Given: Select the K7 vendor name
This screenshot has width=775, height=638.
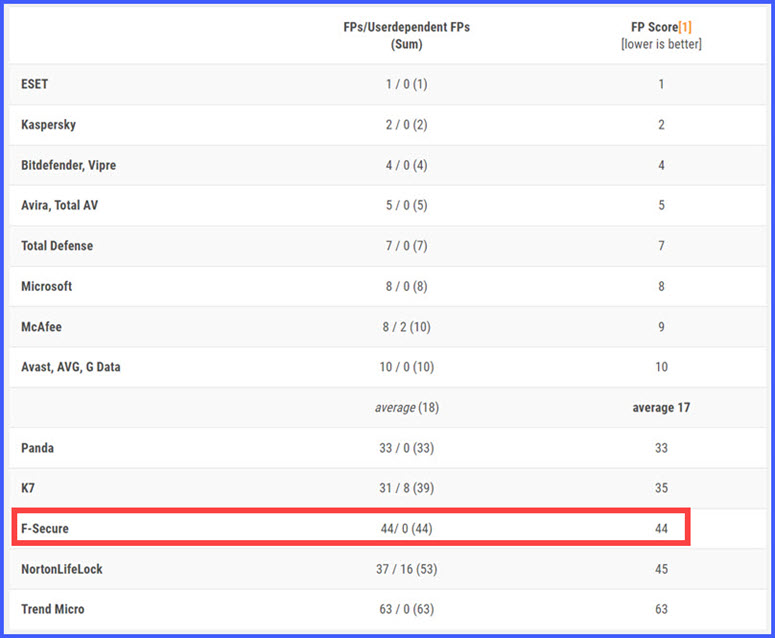Looking at the screenshot, I should pos(29,488).
